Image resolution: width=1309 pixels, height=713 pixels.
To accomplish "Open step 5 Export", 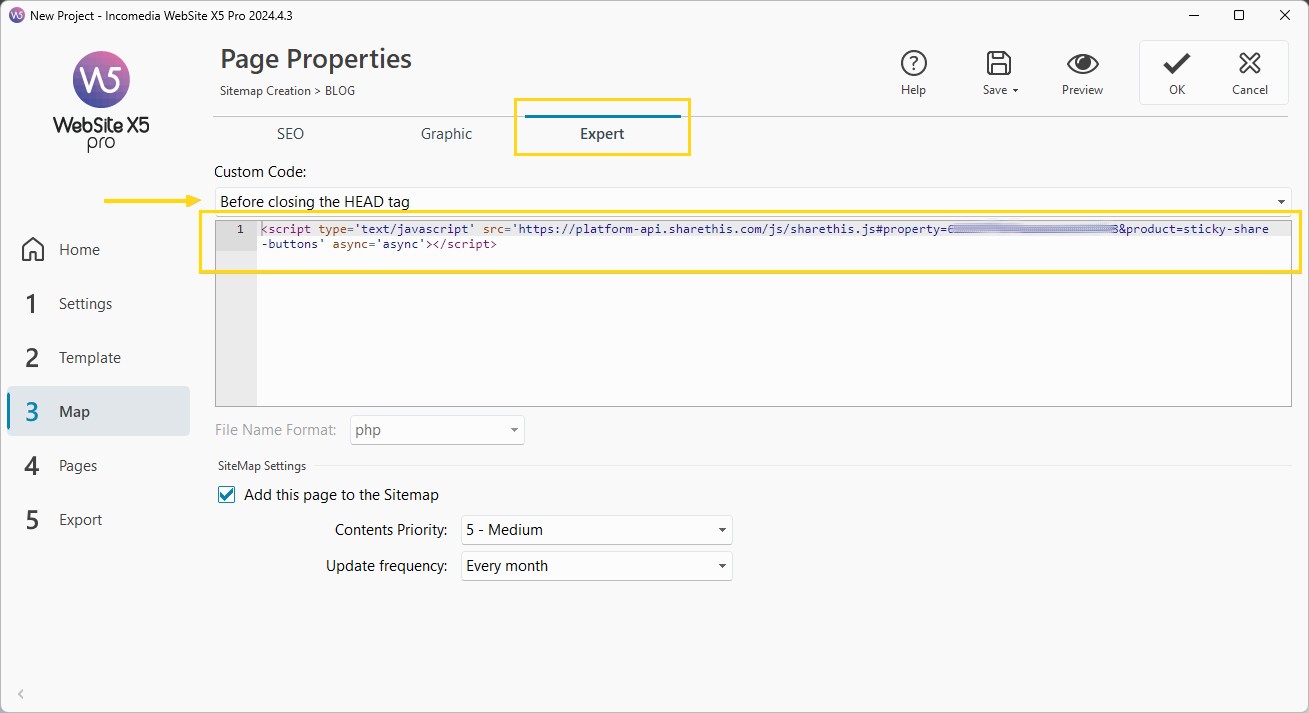I will click(98, 520).
